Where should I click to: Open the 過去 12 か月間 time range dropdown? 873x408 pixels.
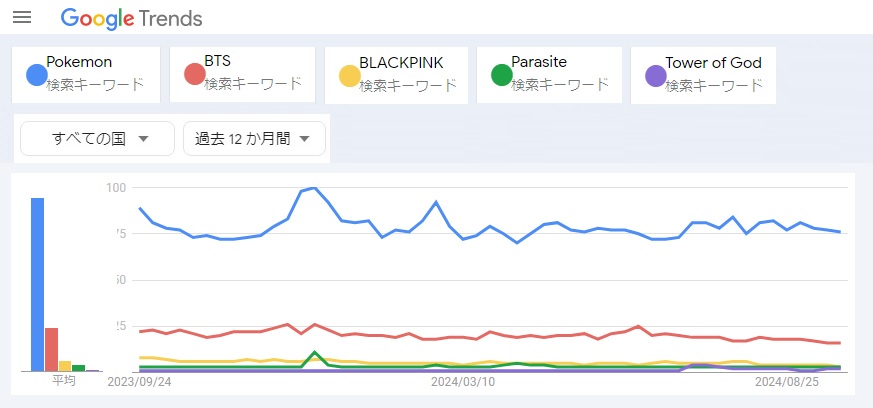pyautogui.click(x=254, y=139)
